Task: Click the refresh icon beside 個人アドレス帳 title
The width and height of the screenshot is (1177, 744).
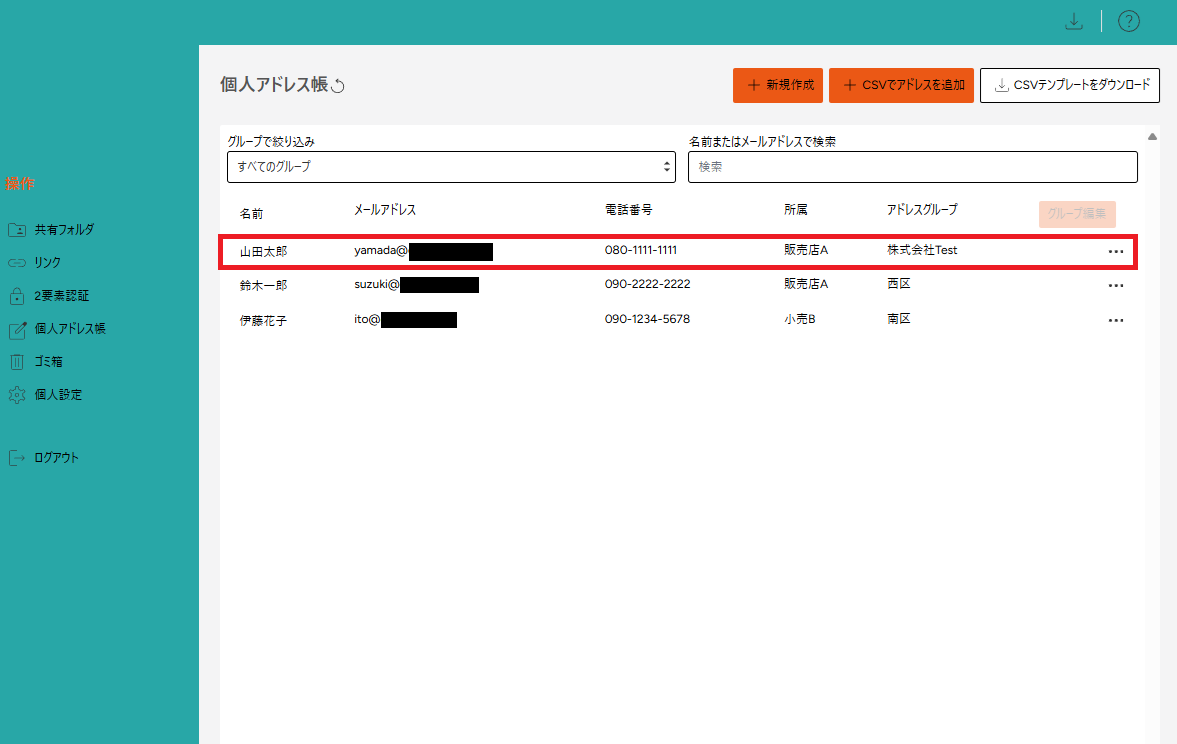Action: point(338,86)
